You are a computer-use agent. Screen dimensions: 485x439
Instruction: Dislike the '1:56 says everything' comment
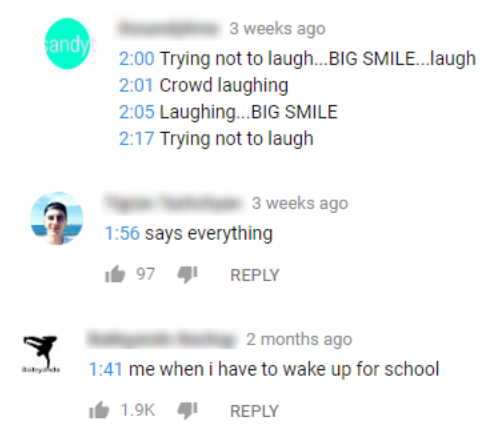(x=188, y=275)
